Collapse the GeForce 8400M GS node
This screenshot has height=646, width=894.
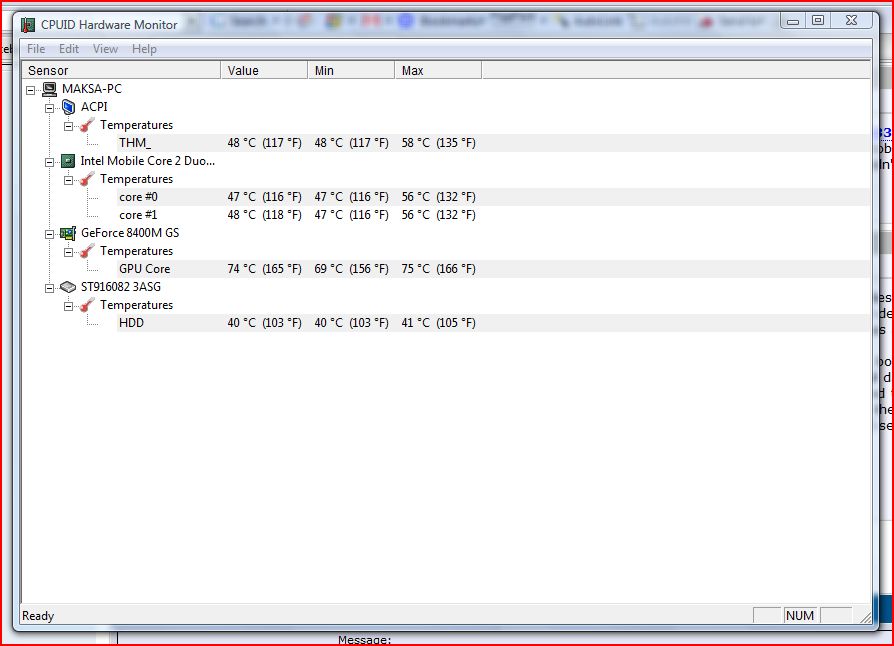(x=50, y=234)
